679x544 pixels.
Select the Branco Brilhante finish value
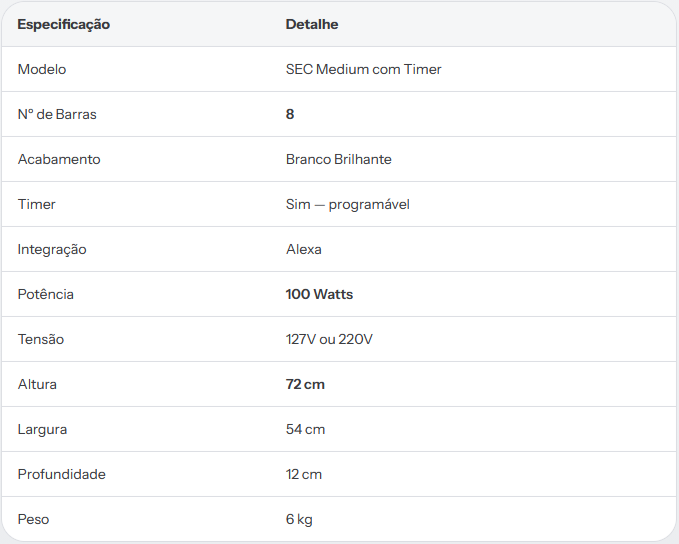click(339, 159)
